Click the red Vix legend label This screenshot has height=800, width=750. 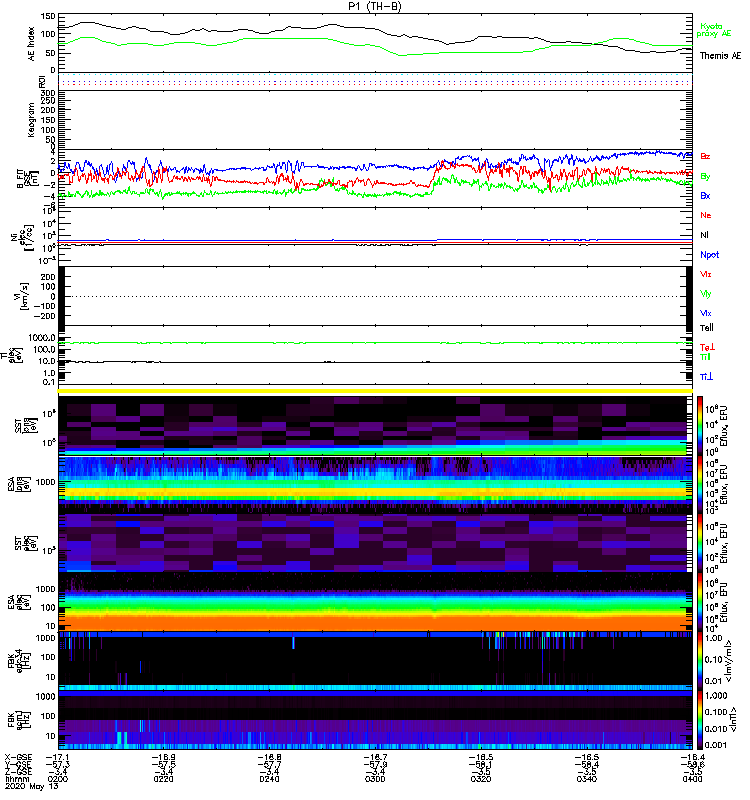[x=706, y=274]
